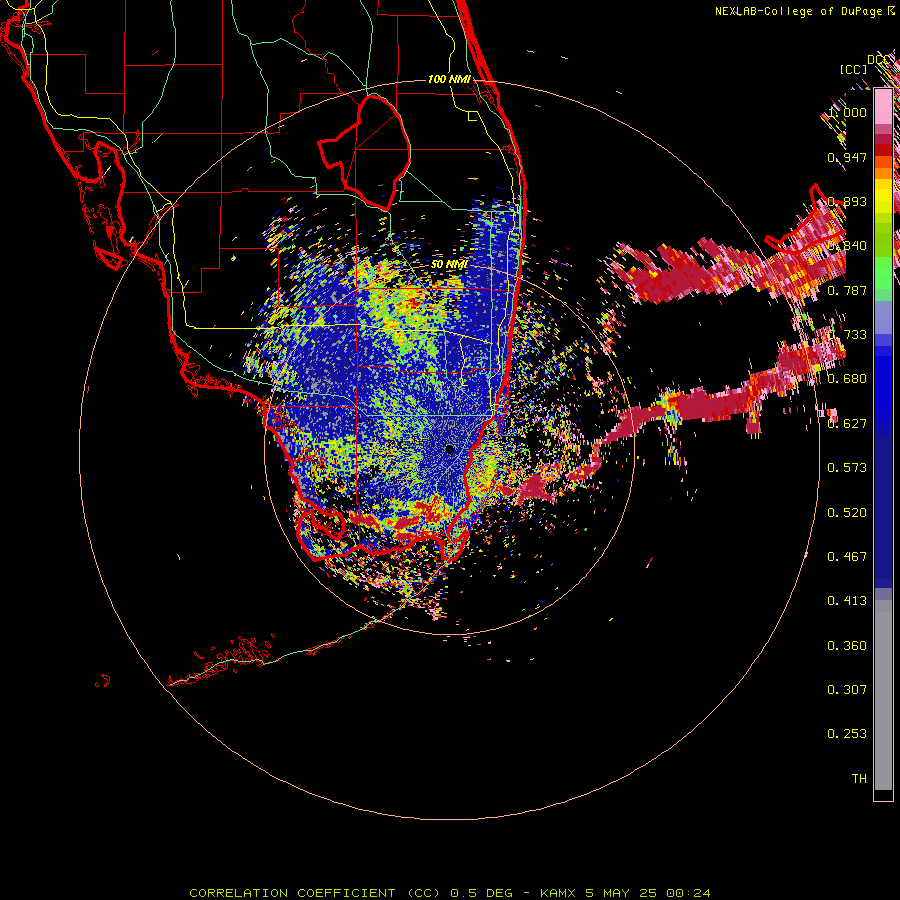Select the 0.893 value on the color scale

point(847,201)
